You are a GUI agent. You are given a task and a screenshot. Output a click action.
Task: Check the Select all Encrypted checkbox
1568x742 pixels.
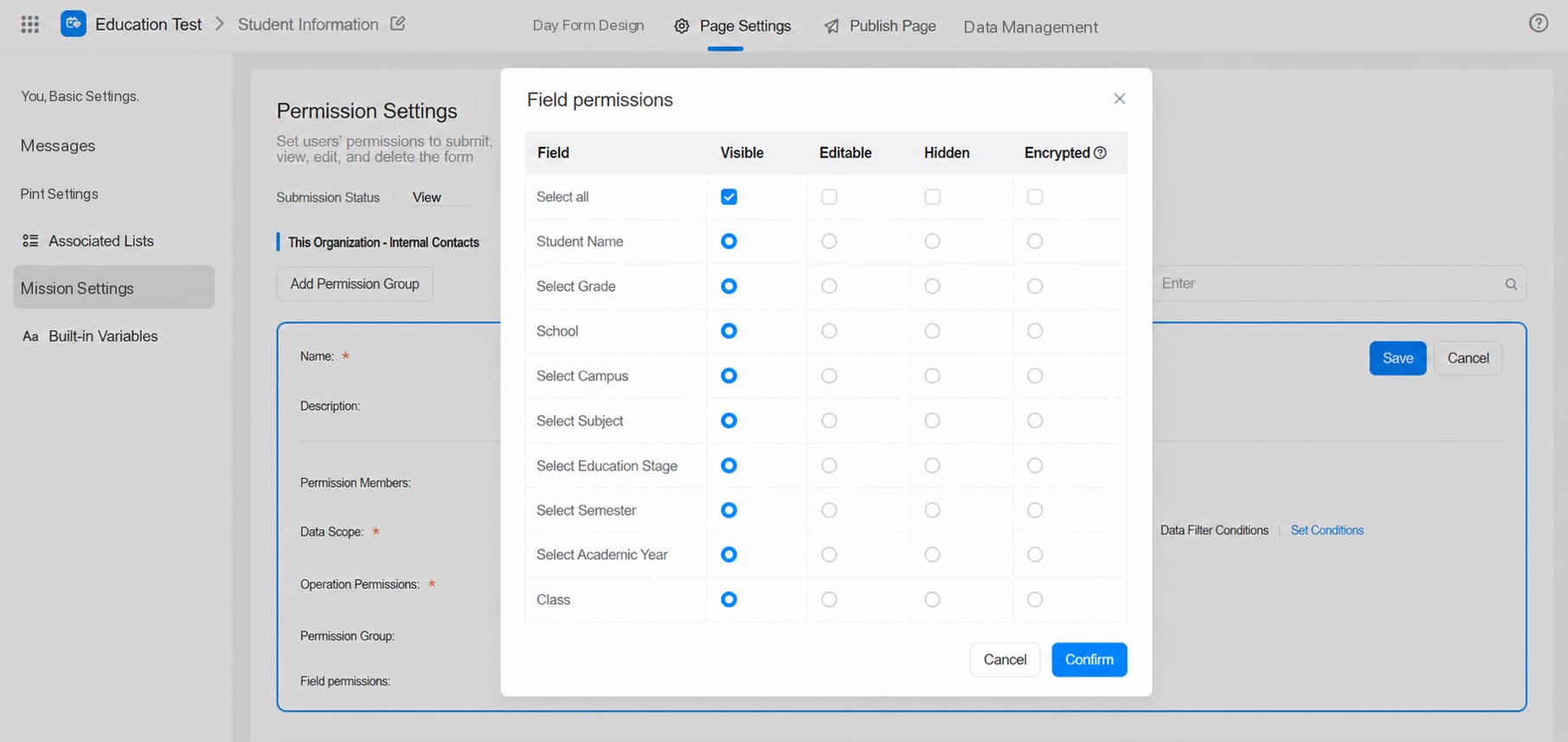pyautogui.click(x=1035, y=197)
